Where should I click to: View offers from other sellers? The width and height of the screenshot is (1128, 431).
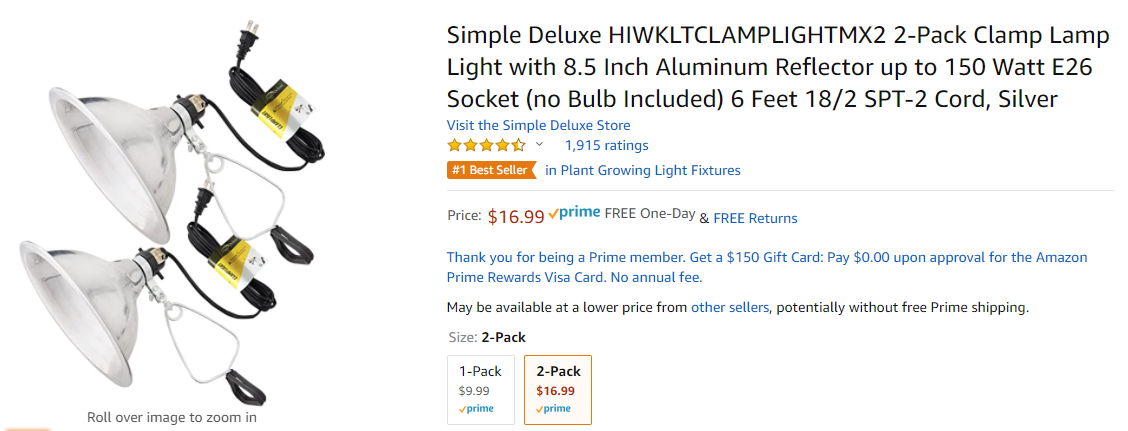[730, 308]
